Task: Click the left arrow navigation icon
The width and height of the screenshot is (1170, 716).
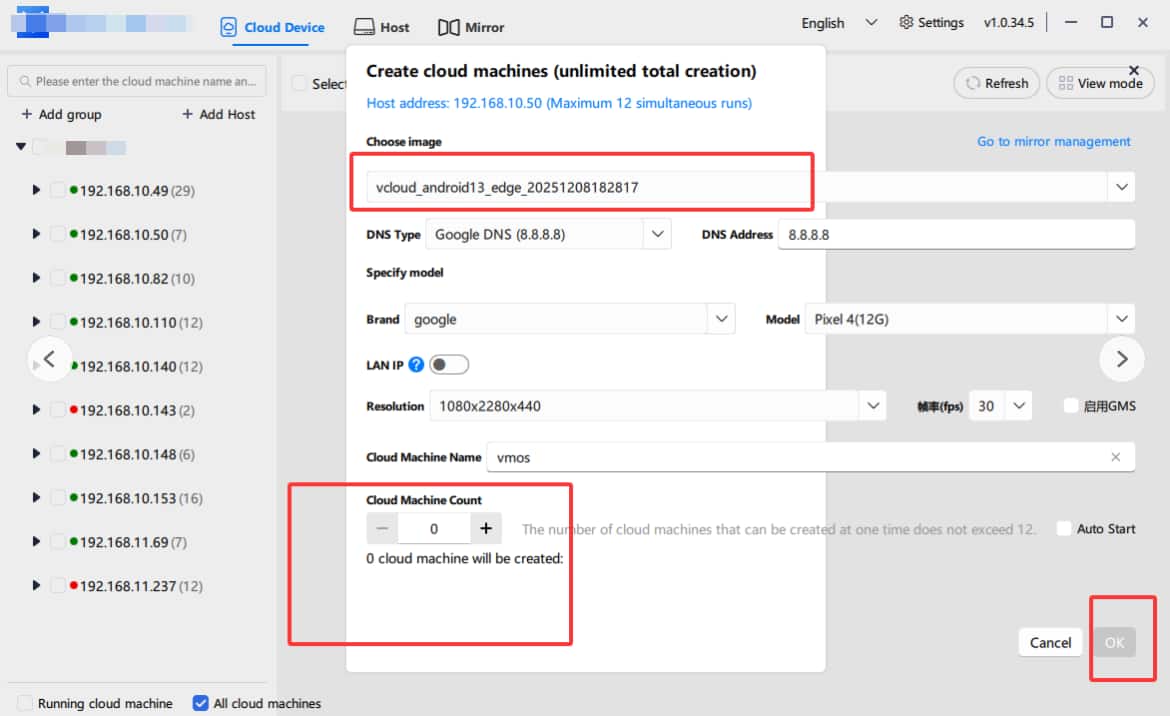Action: (x=50, y=359)
